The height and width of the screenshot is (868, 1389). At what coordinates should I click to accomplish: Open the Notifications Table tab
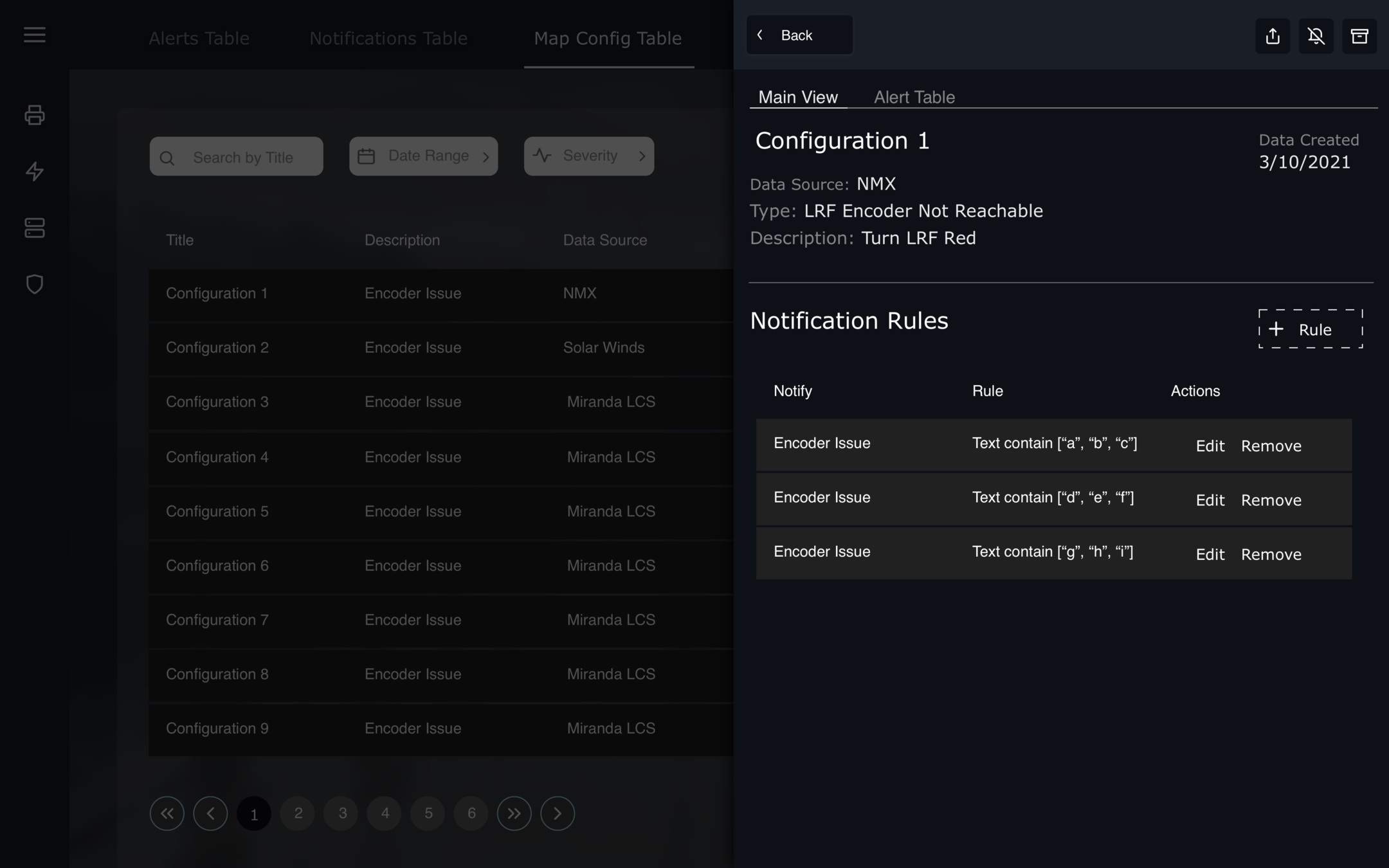388,39
